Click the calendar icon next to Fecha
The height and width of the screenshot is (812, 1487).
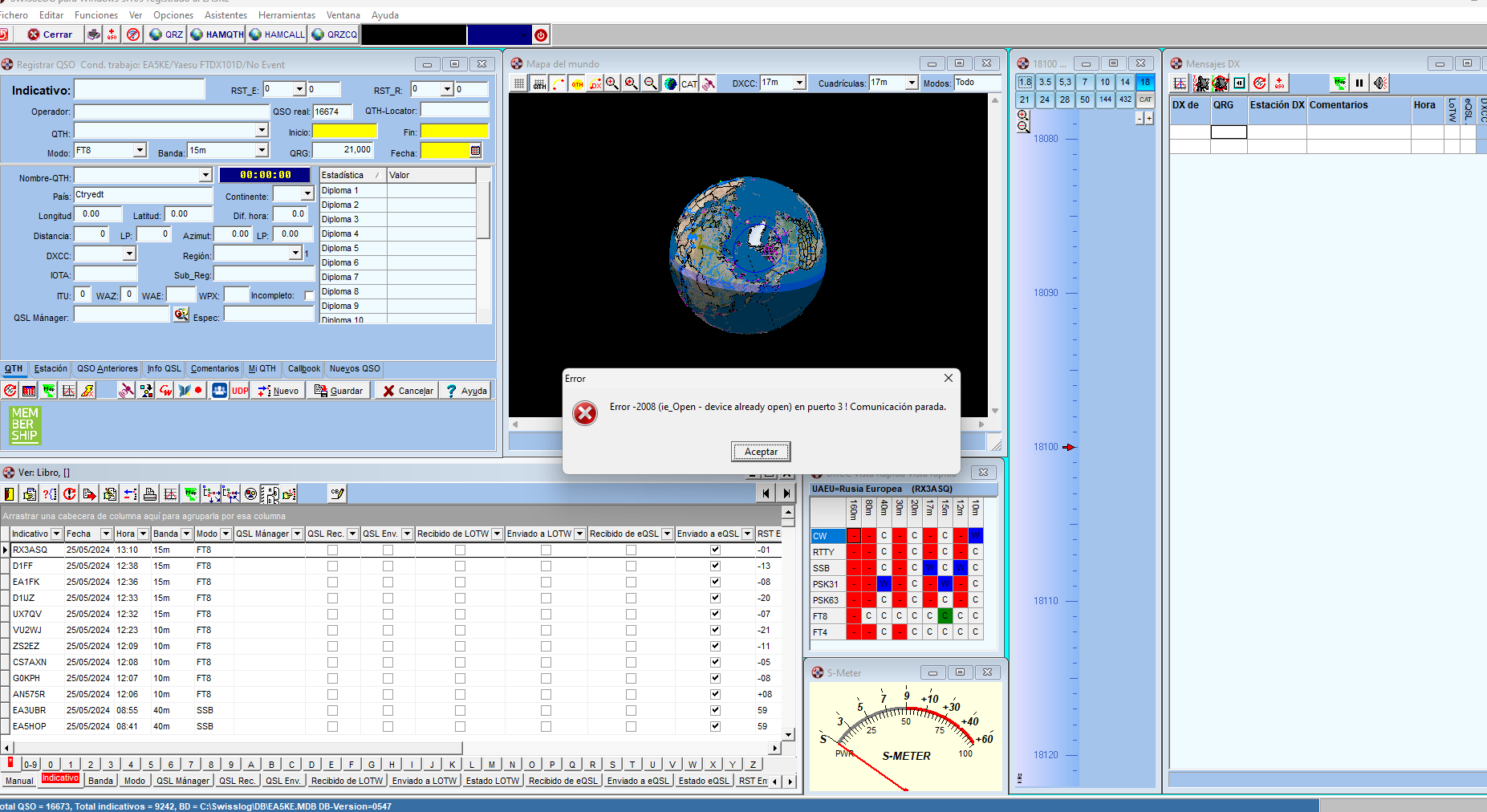click(x=476, y=151)
